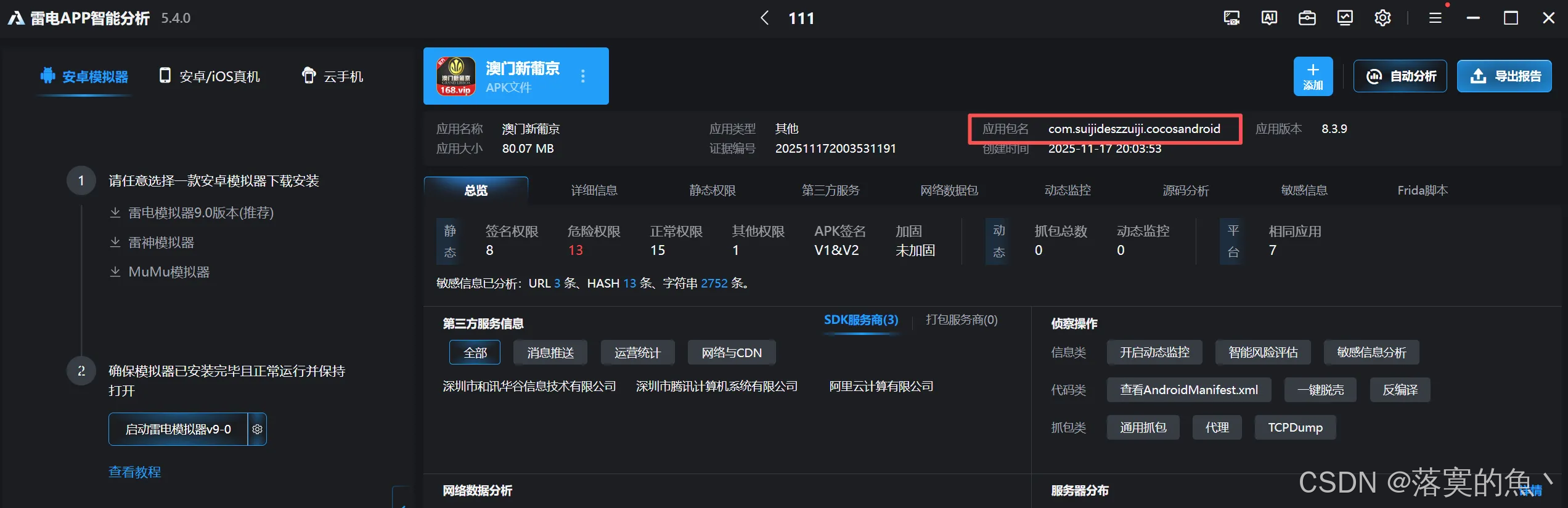Click 相同应用 count 7

pyautogui.click(x=1273, y=250)
